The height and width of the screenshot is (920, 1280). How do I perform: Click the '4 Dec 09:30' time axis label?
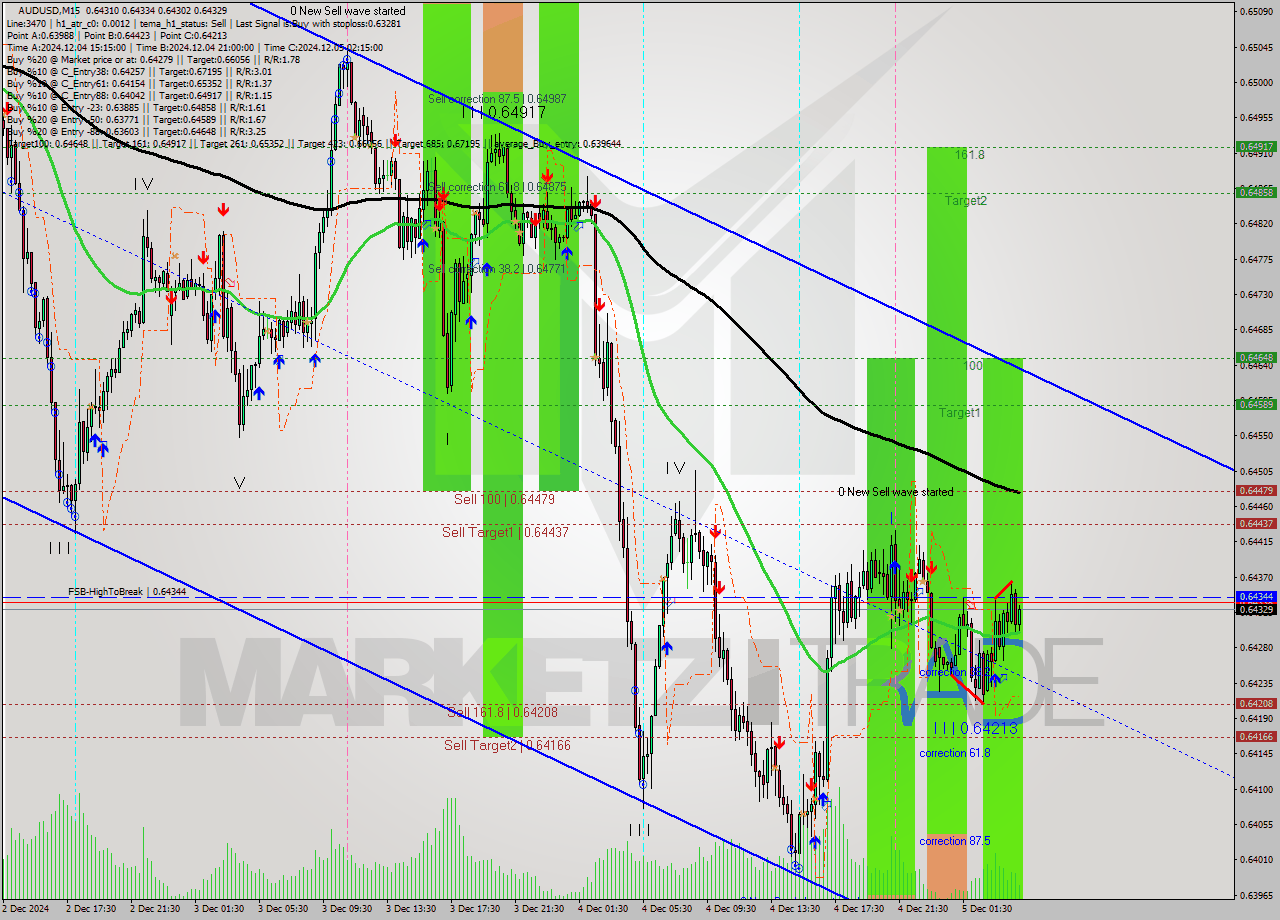(730, 909)
